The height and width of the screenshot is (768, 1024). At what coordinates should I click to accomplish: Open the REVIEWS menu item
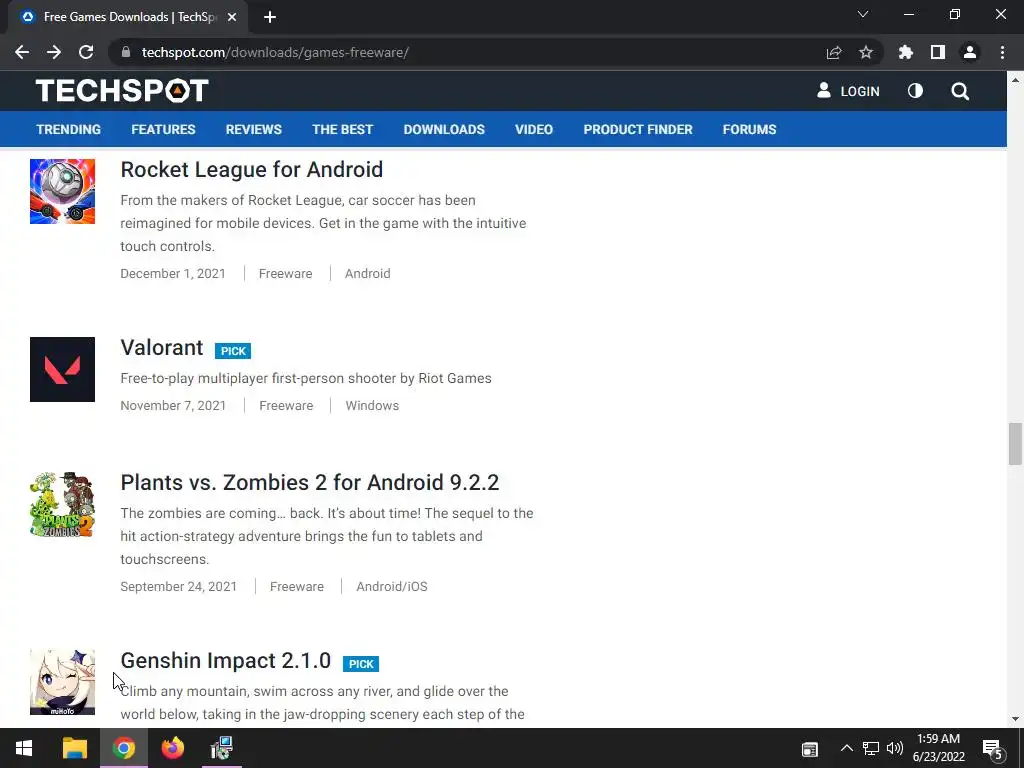tap(253, 129)
